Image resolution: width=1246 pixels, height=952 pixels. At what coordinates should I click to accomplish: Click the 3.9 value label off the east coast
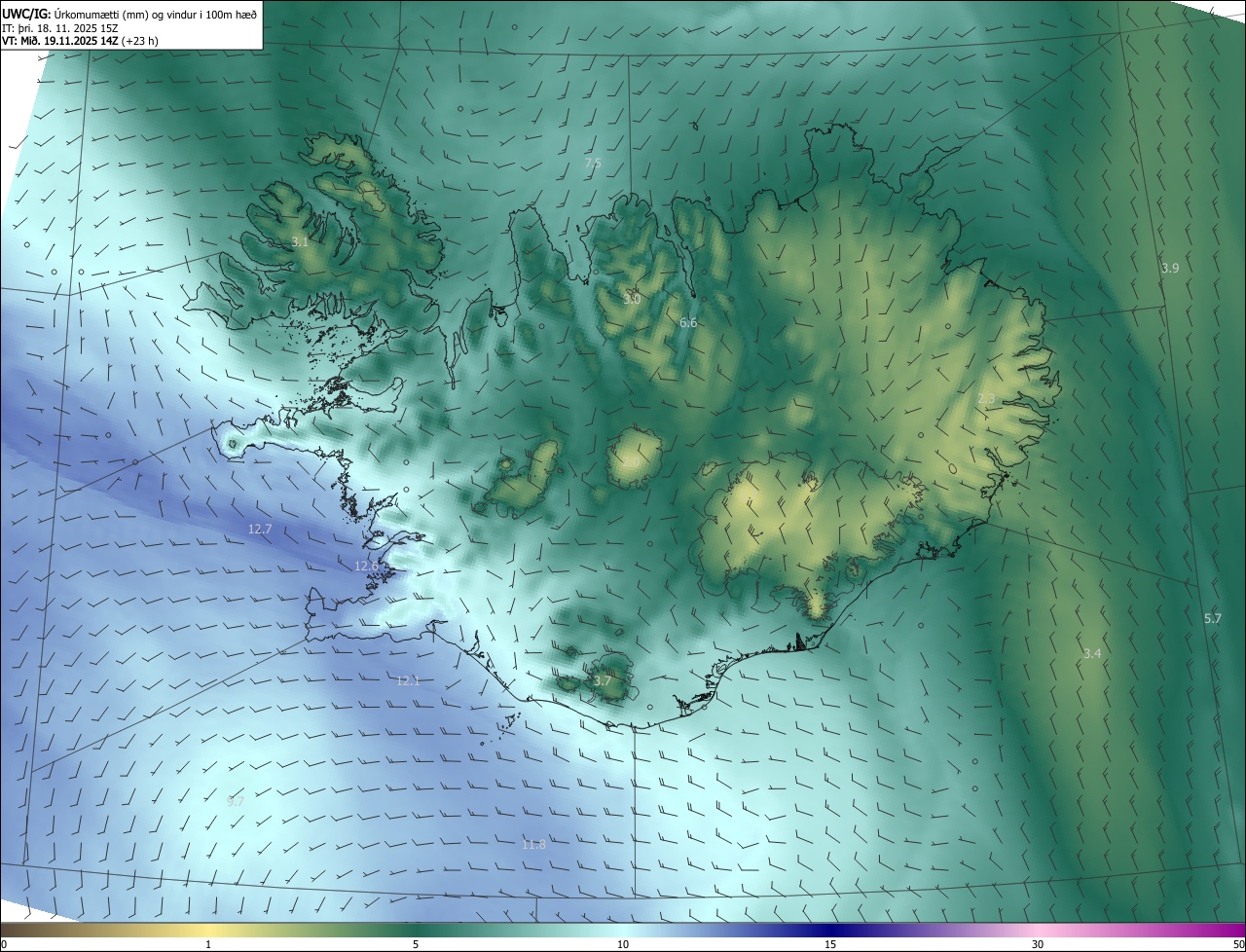click(1170, 268)
